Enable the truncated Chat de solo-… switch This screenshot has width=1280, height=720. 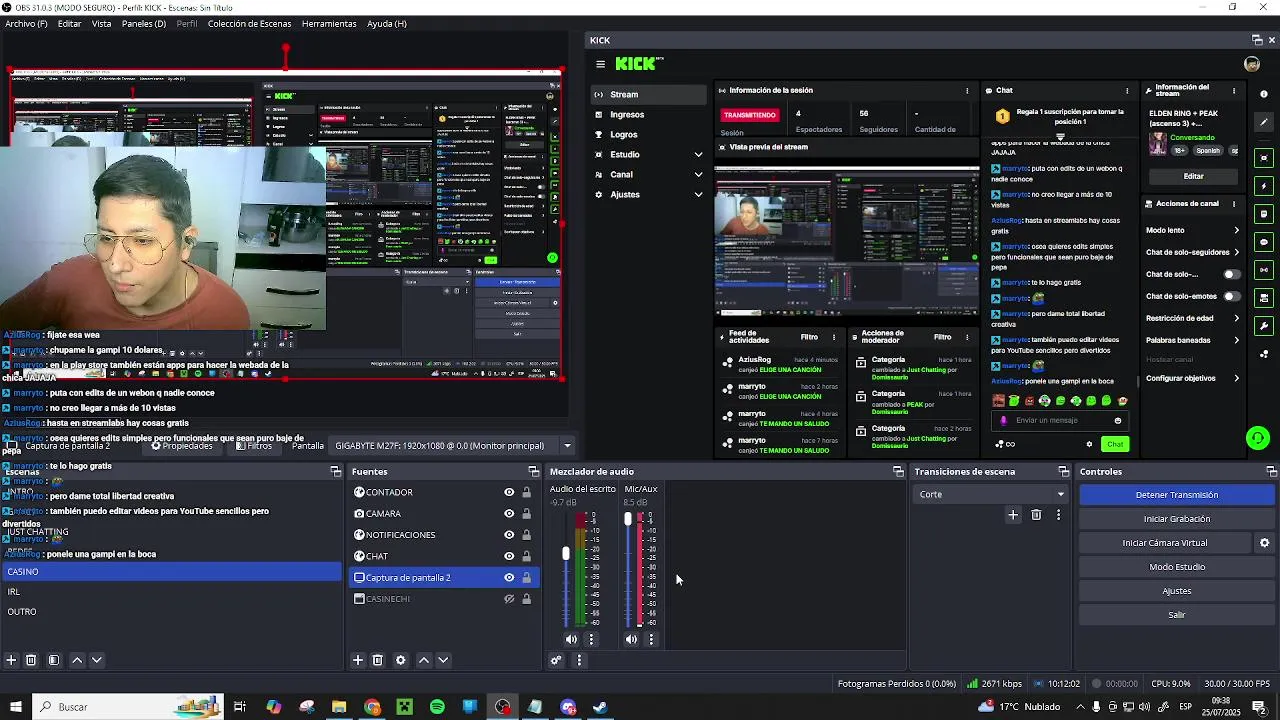(1232, 274)
